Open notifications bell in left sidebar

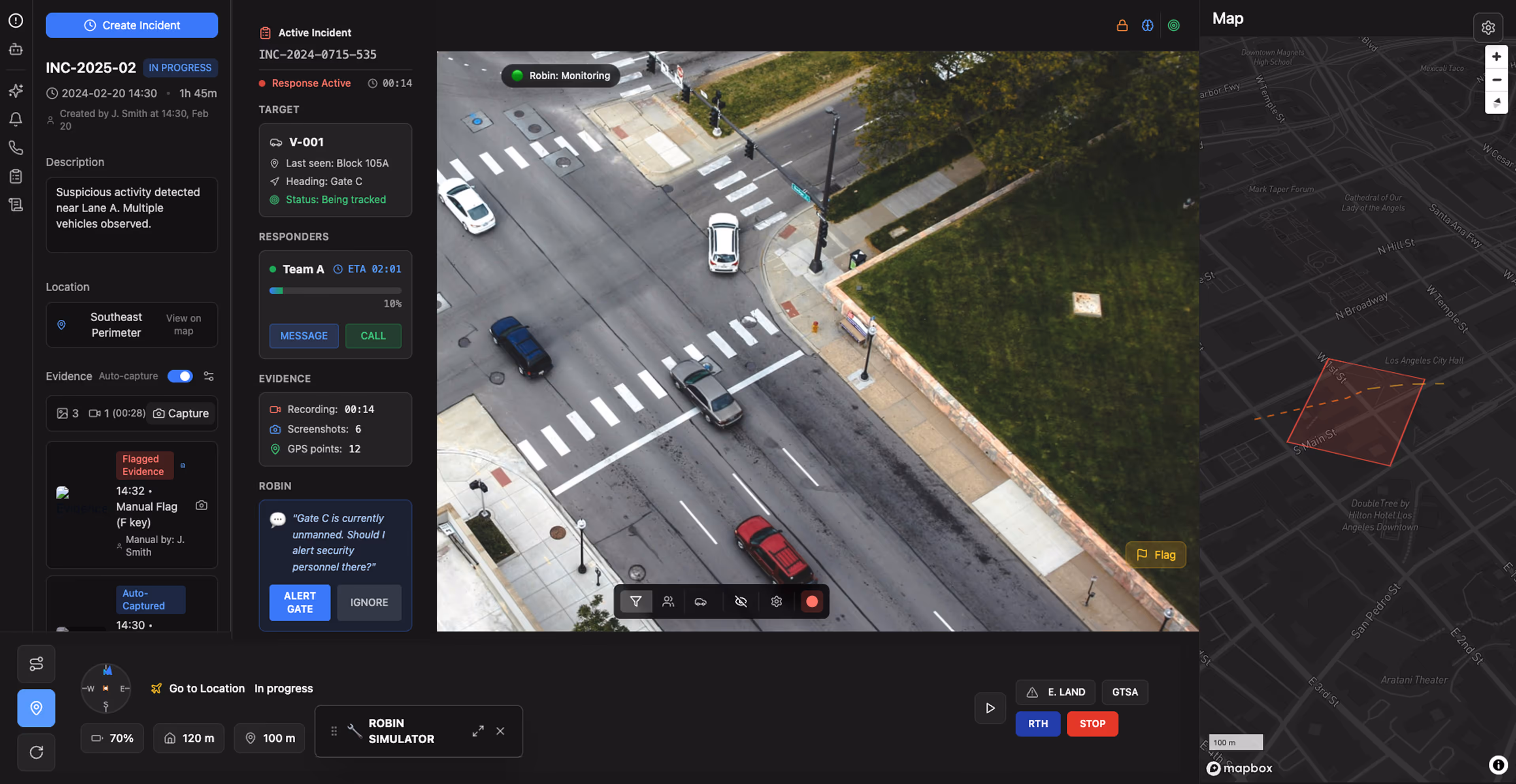(x=16, y=119)
